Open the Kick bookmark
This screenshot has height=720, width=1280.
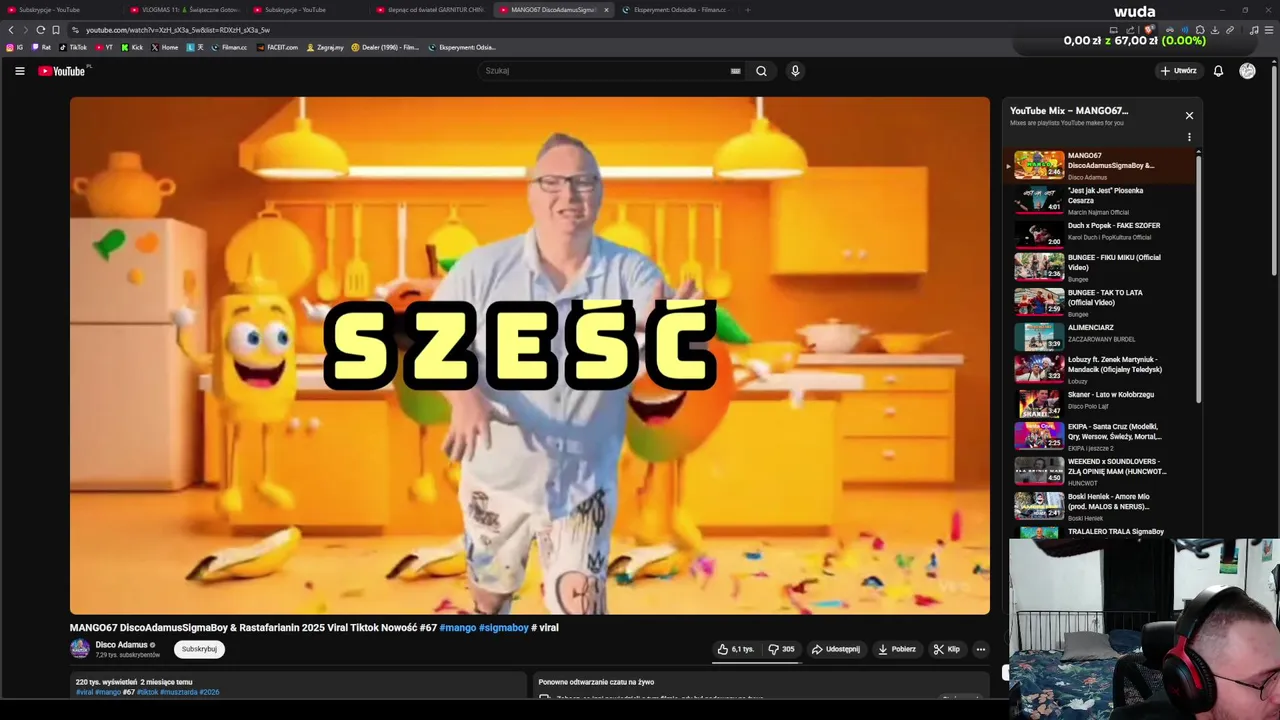tap(132, 47)
